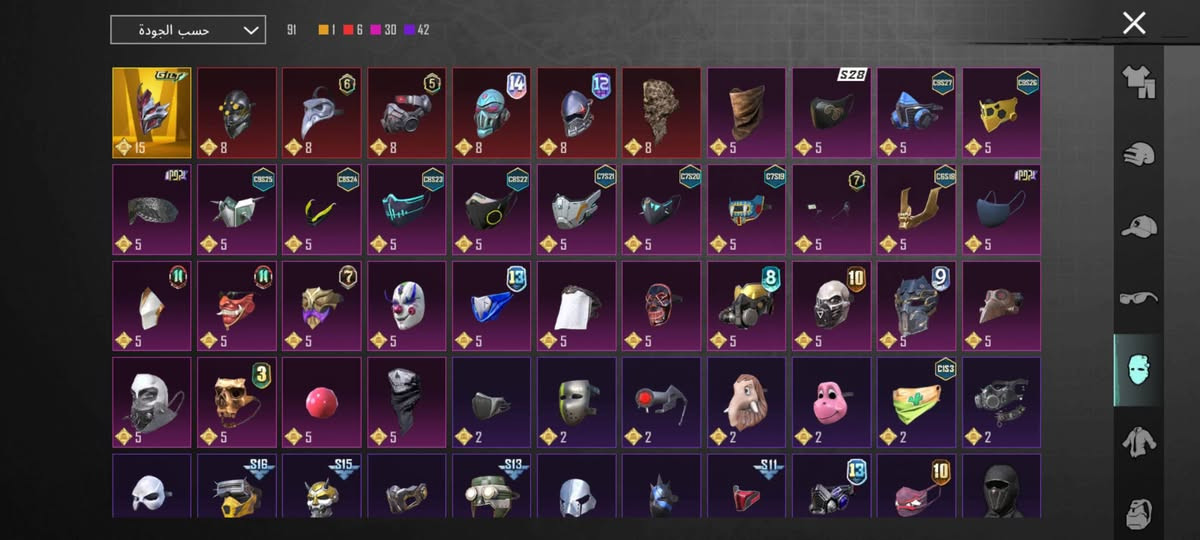
Task: Choose the yellow cheese-pattern mask
Action: [1002, 113]
